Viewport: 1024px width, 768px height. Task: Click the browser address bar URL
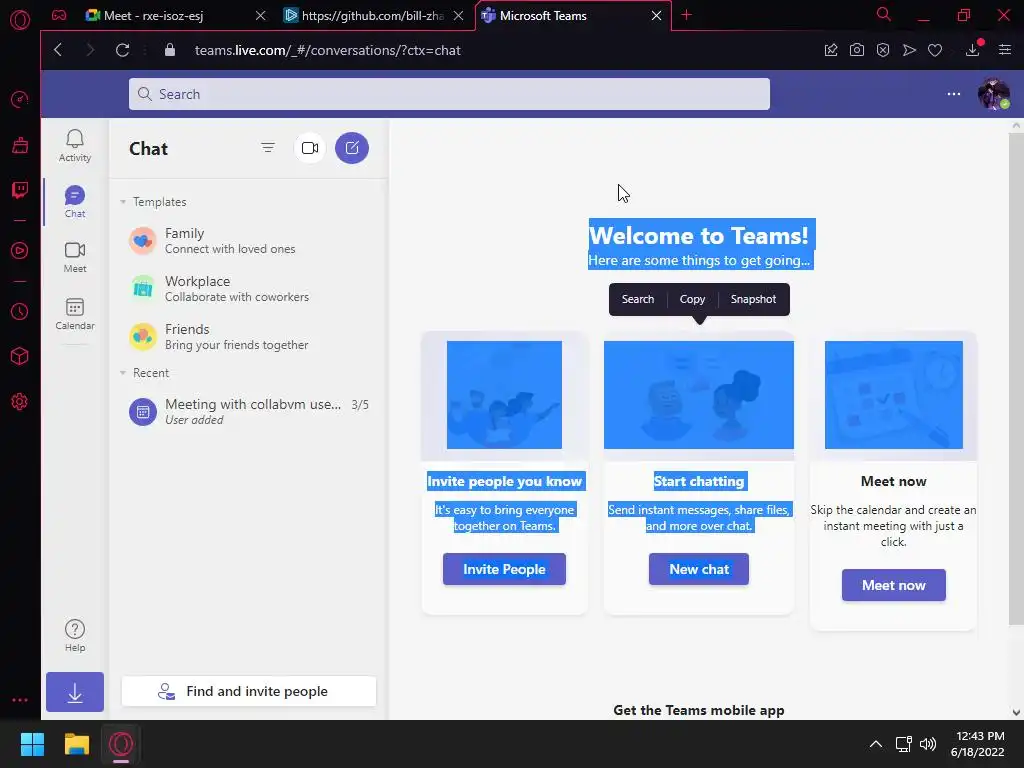pos(328,50)
